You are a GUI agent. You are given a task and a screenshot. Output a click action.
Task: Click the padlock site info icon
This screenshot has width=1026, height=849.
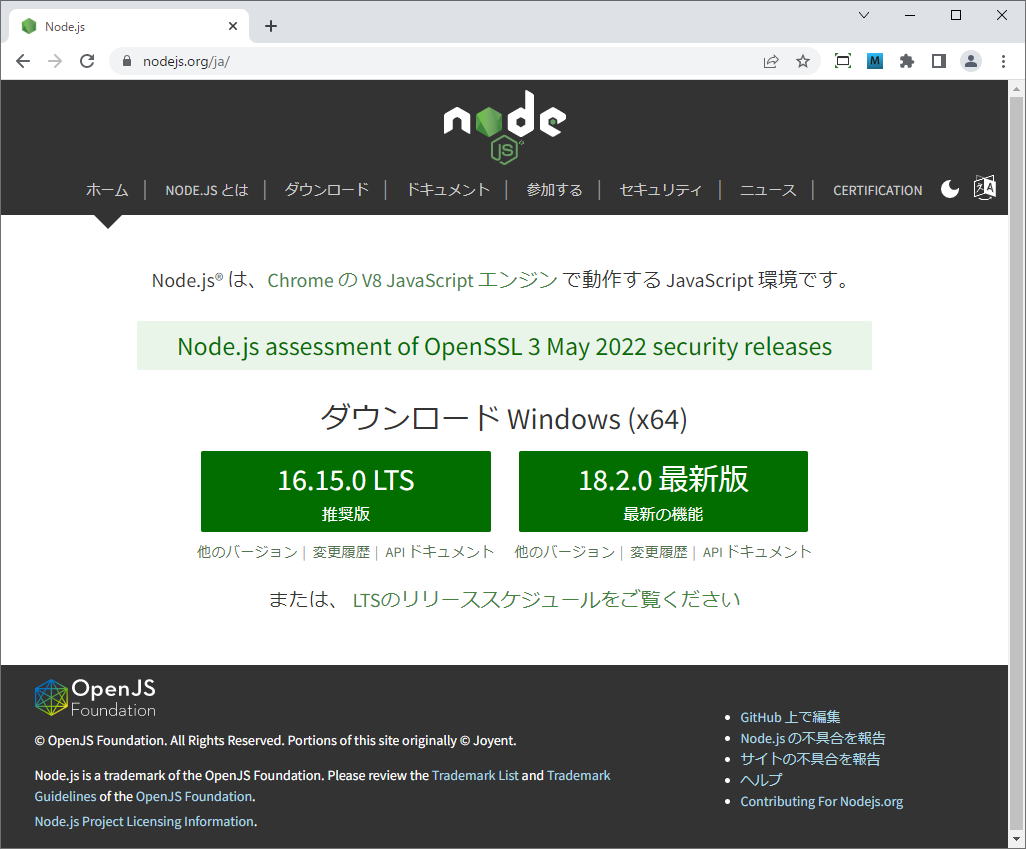(127, 61)
